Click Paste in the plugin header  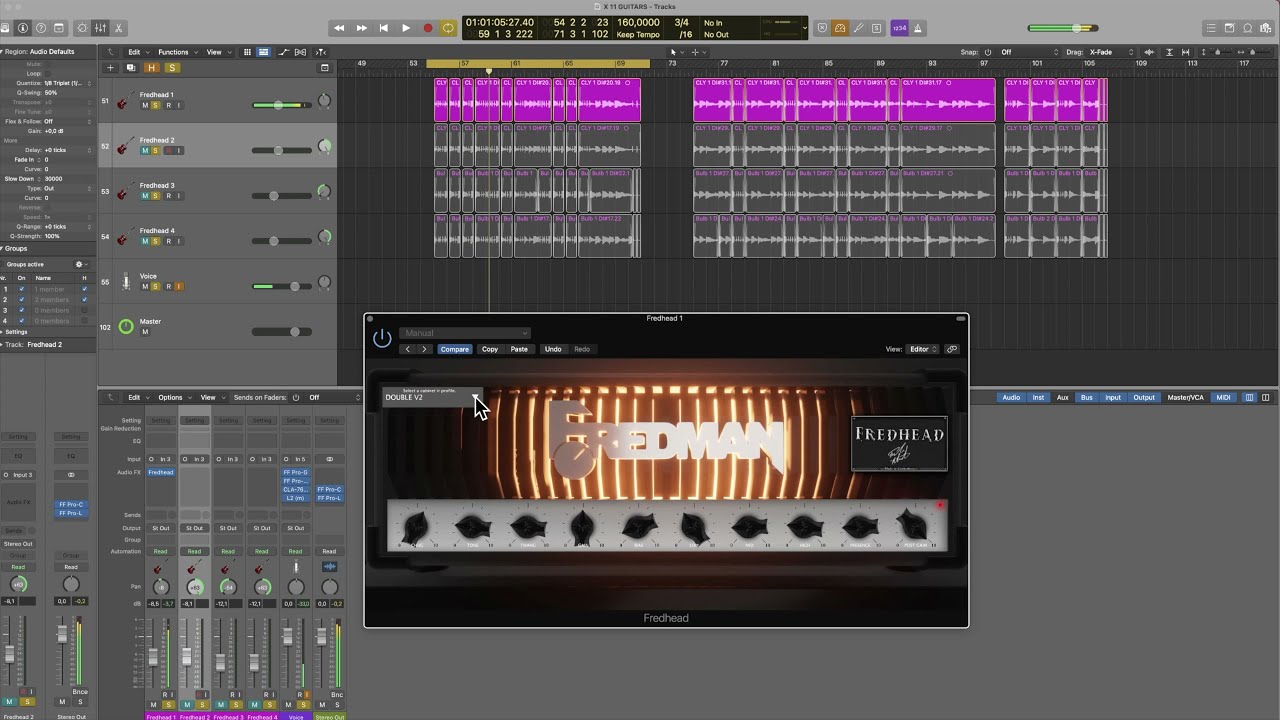(x=519, y=349)
